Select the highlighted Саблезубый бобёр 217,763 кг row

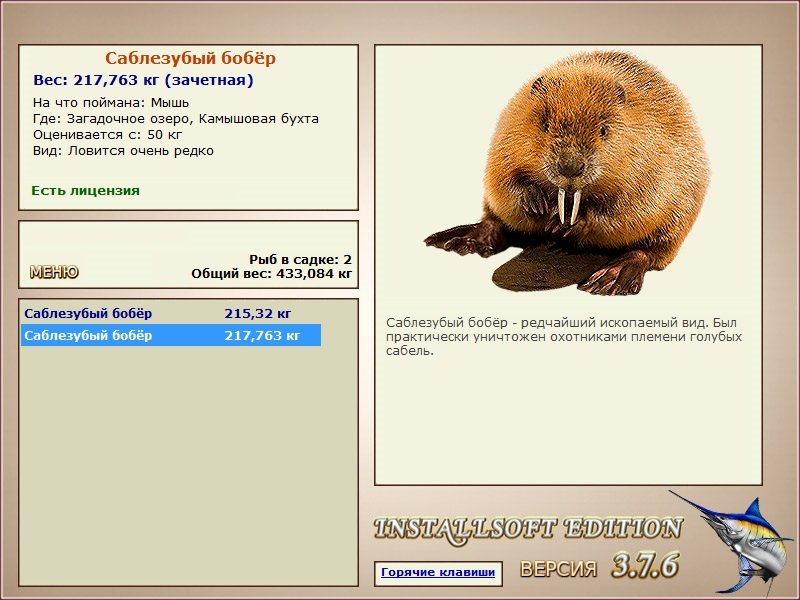point(171,335)
